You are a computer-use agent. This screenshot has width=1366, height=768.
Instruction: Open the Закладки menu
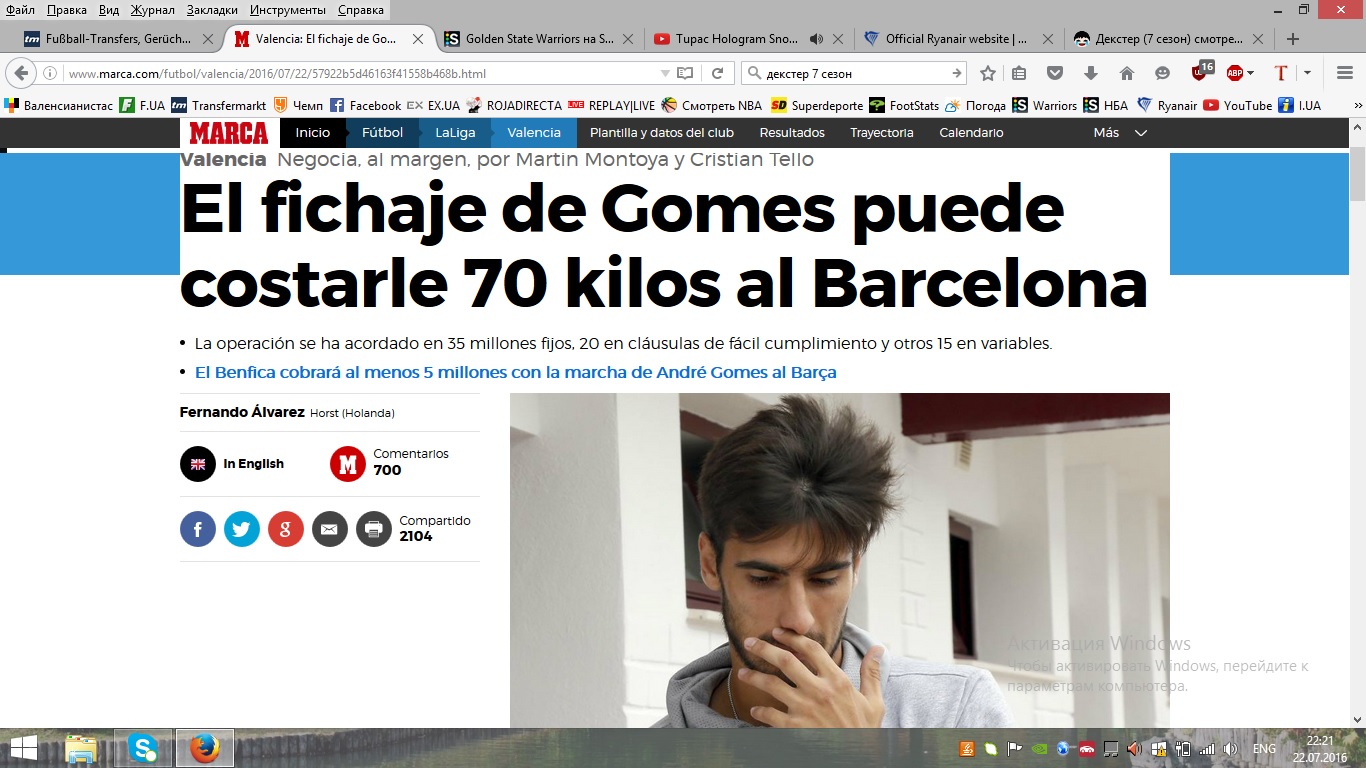click(x=212, y=10)
